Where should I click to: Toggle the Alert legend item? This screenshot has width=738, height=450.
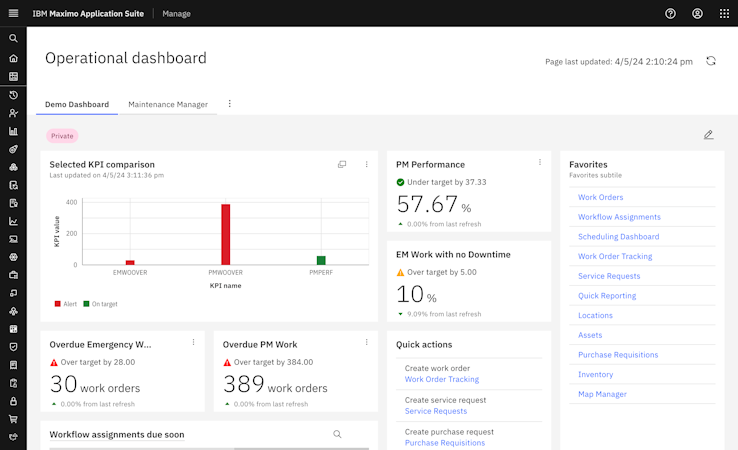click(65, 303)
